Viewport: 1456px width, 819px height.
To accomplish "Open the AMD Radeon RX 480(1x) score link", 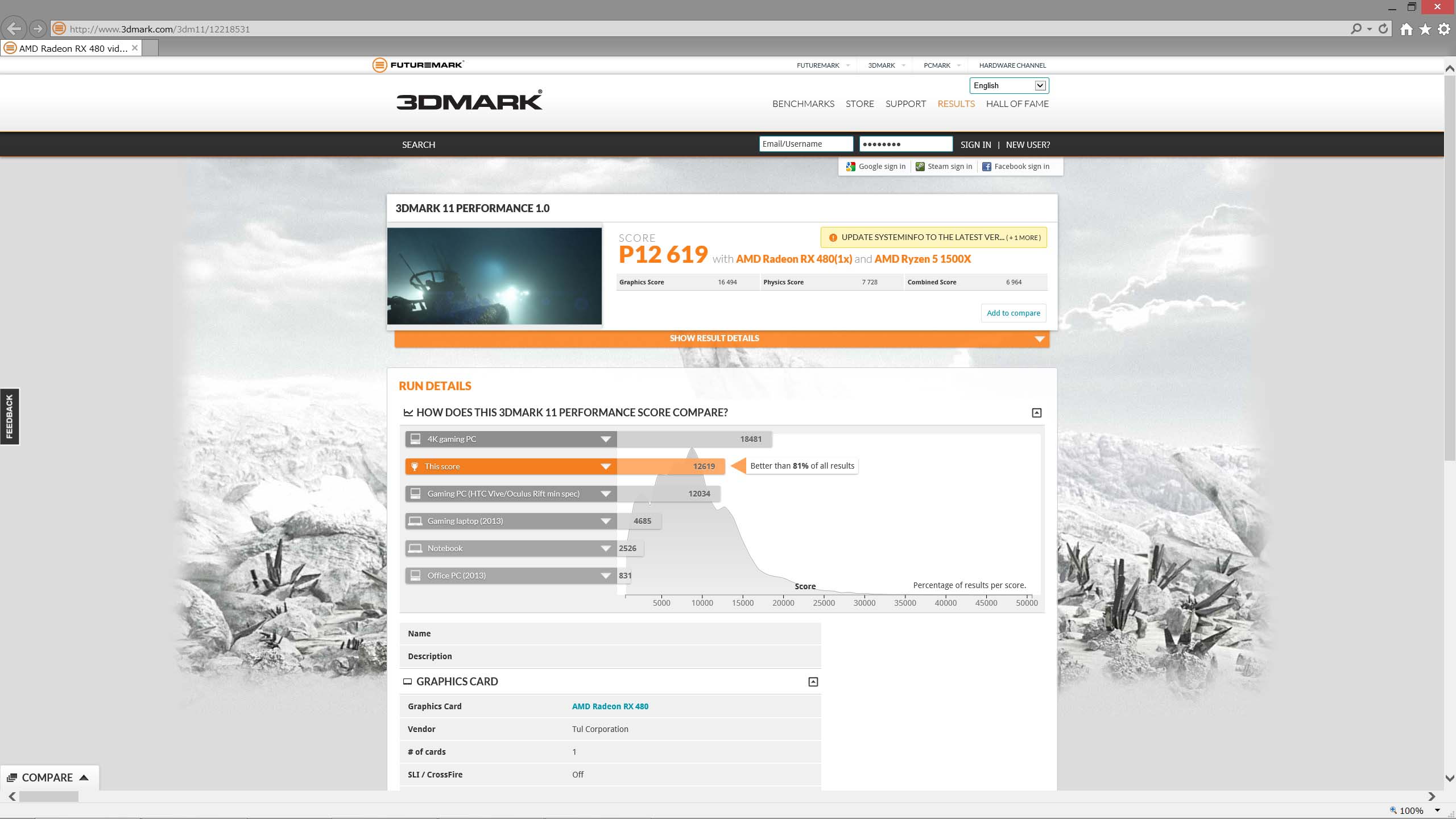I will tap(794, 259).
